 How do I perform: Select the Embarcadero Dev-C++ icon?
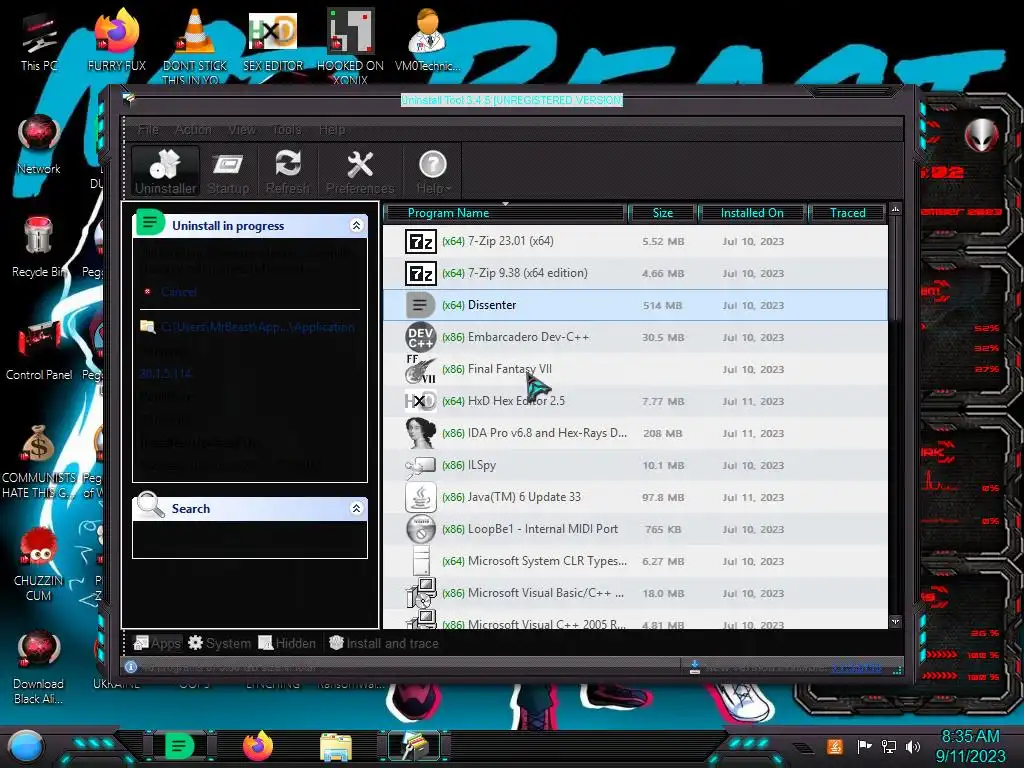[x=421, y=337]
